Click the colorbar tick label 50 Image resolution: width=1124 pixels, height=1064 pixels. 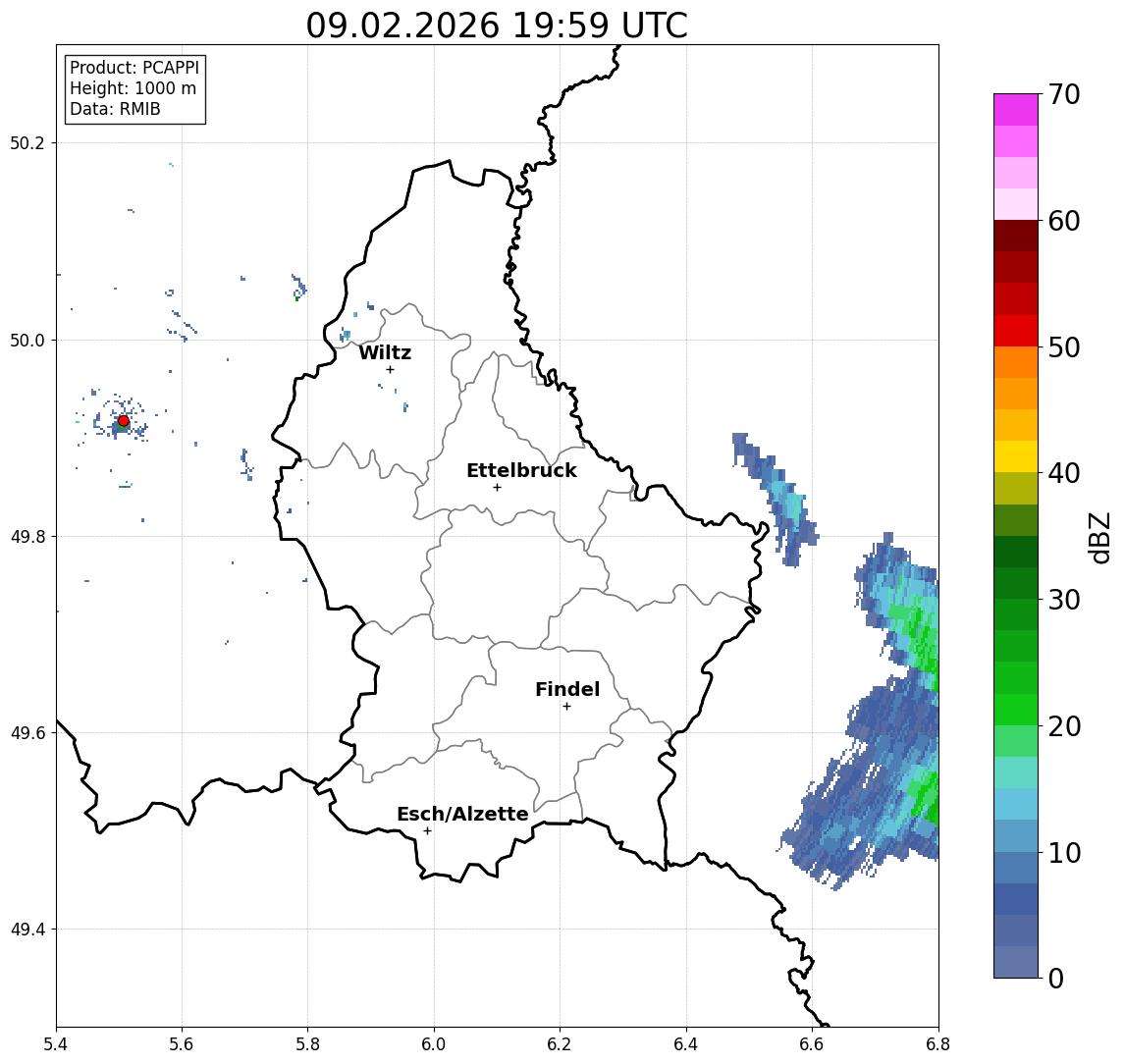(x=1064, y=347)
